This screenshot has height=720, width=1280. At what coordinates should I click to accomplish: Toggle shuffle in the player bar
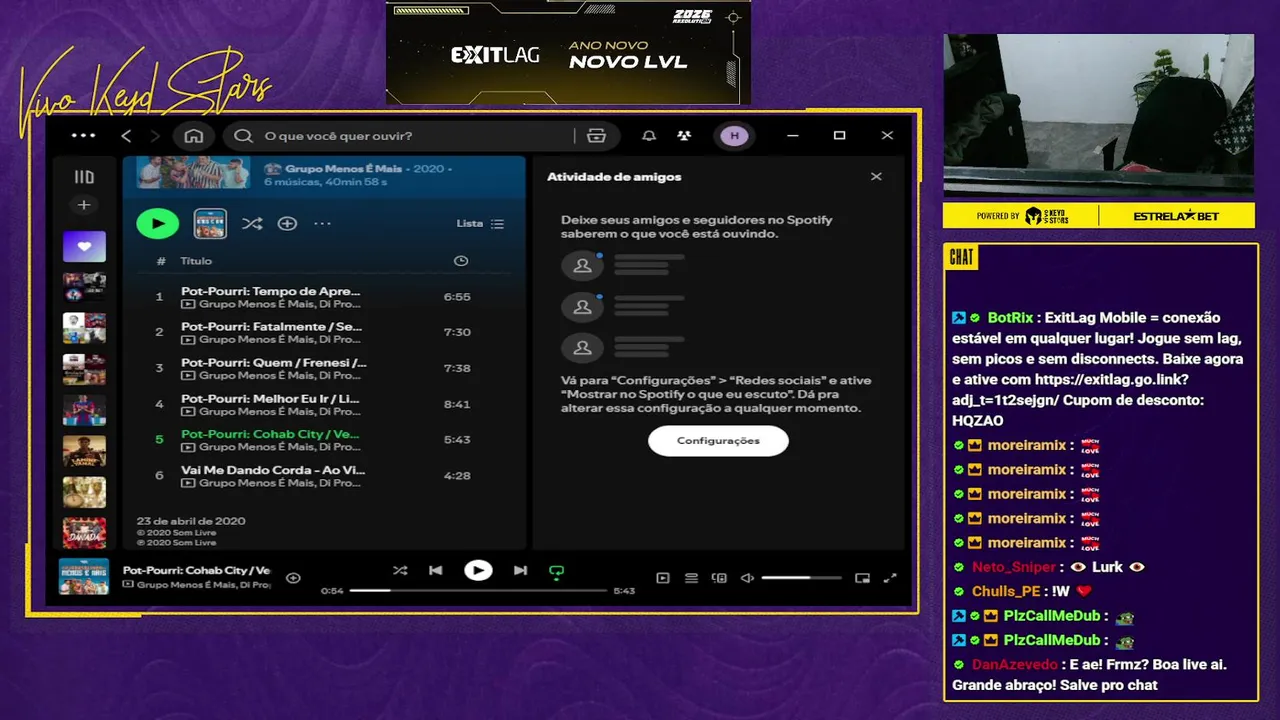pos(400,570)
